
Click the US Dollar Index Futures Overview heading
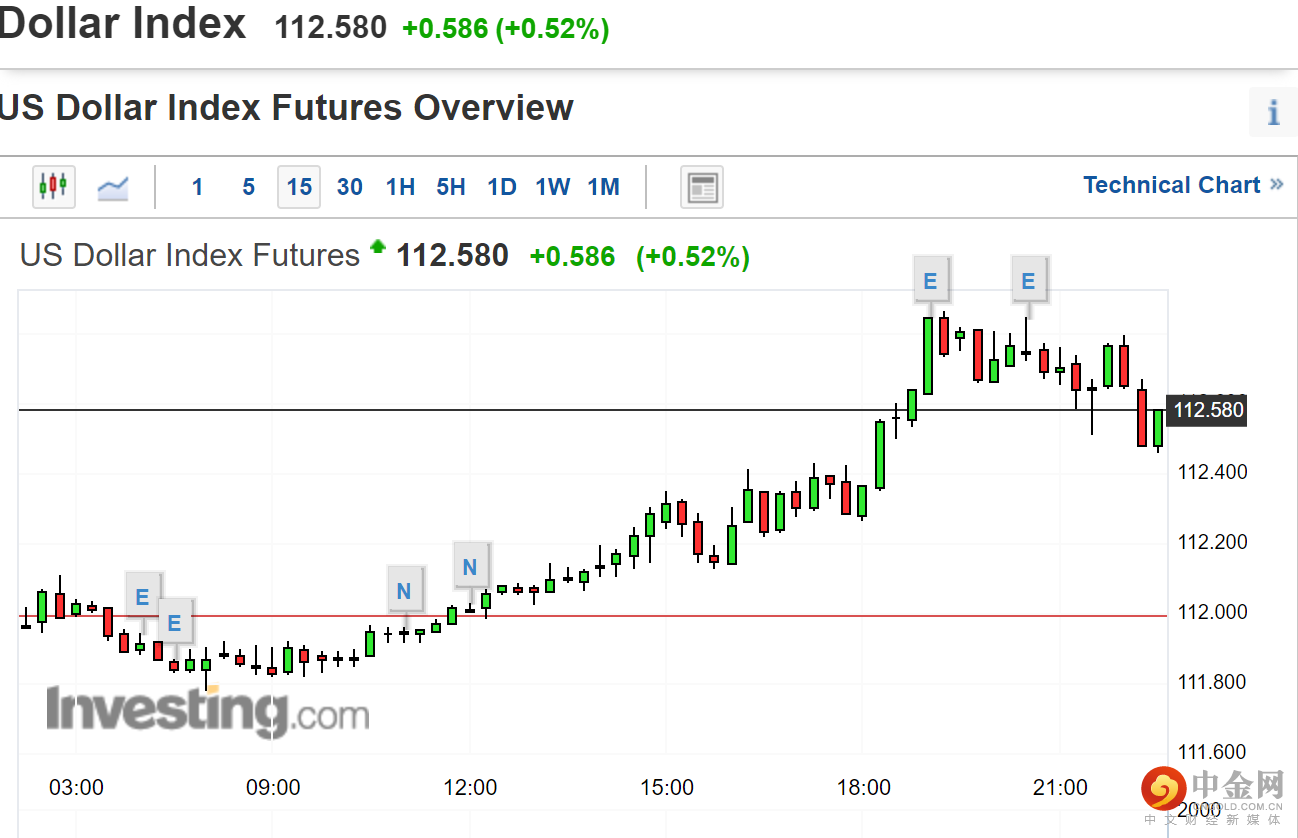pos(286,108)
